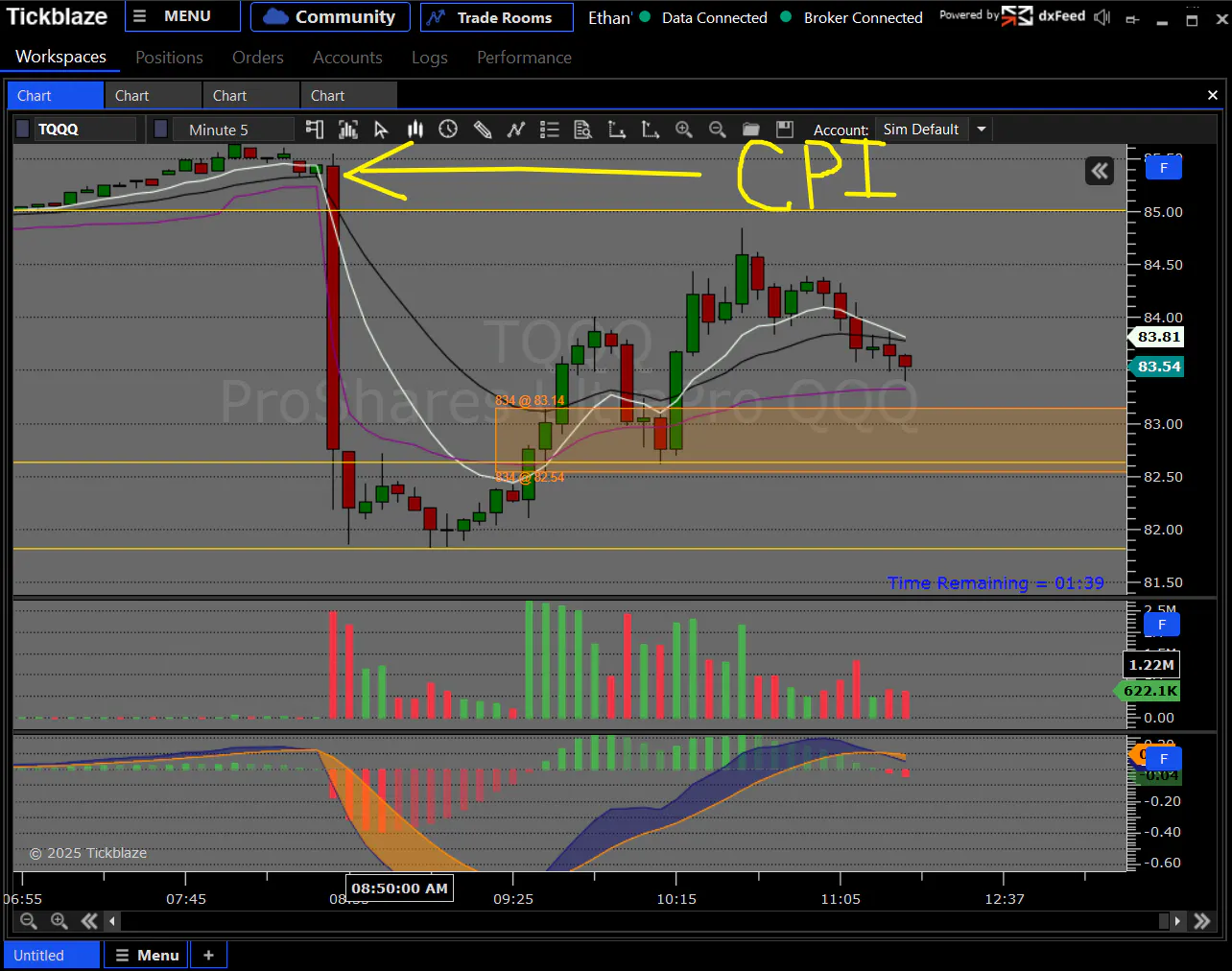
Task: Click the Data Connected status indicator
Action: [703, 17]
